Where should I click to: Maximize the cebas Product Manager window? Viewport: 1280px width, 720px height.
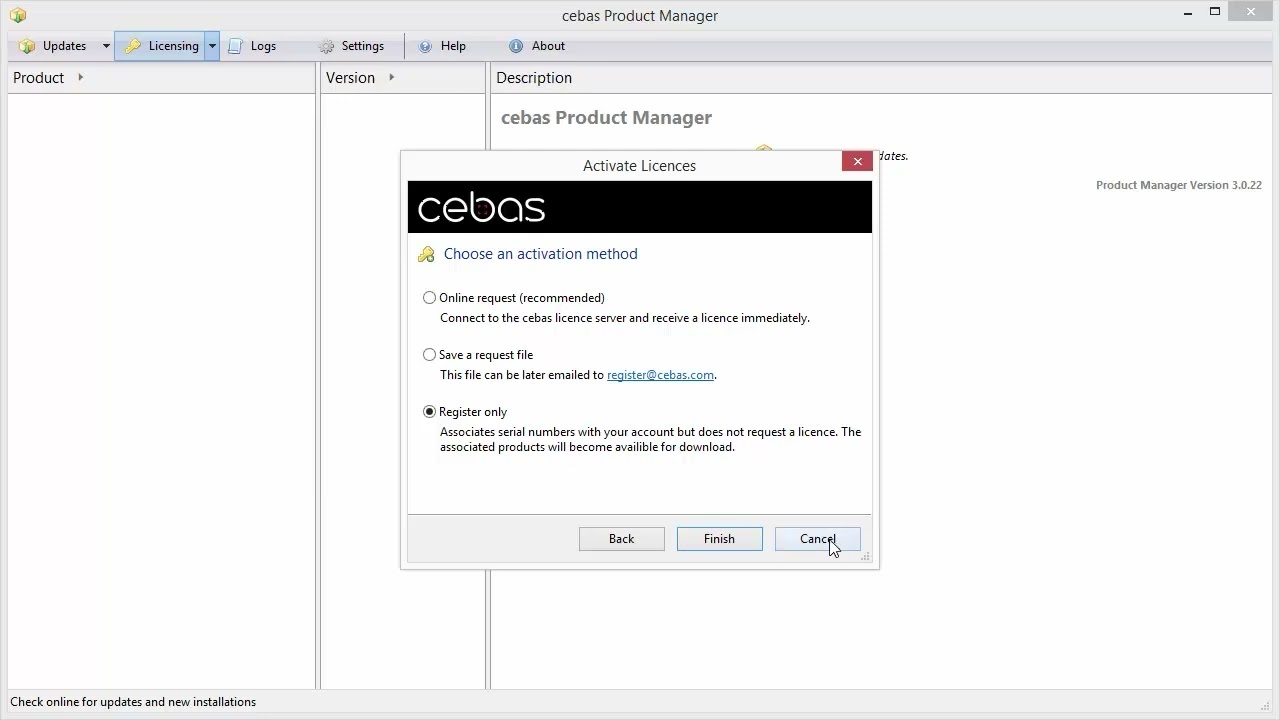pos(1215,12)
